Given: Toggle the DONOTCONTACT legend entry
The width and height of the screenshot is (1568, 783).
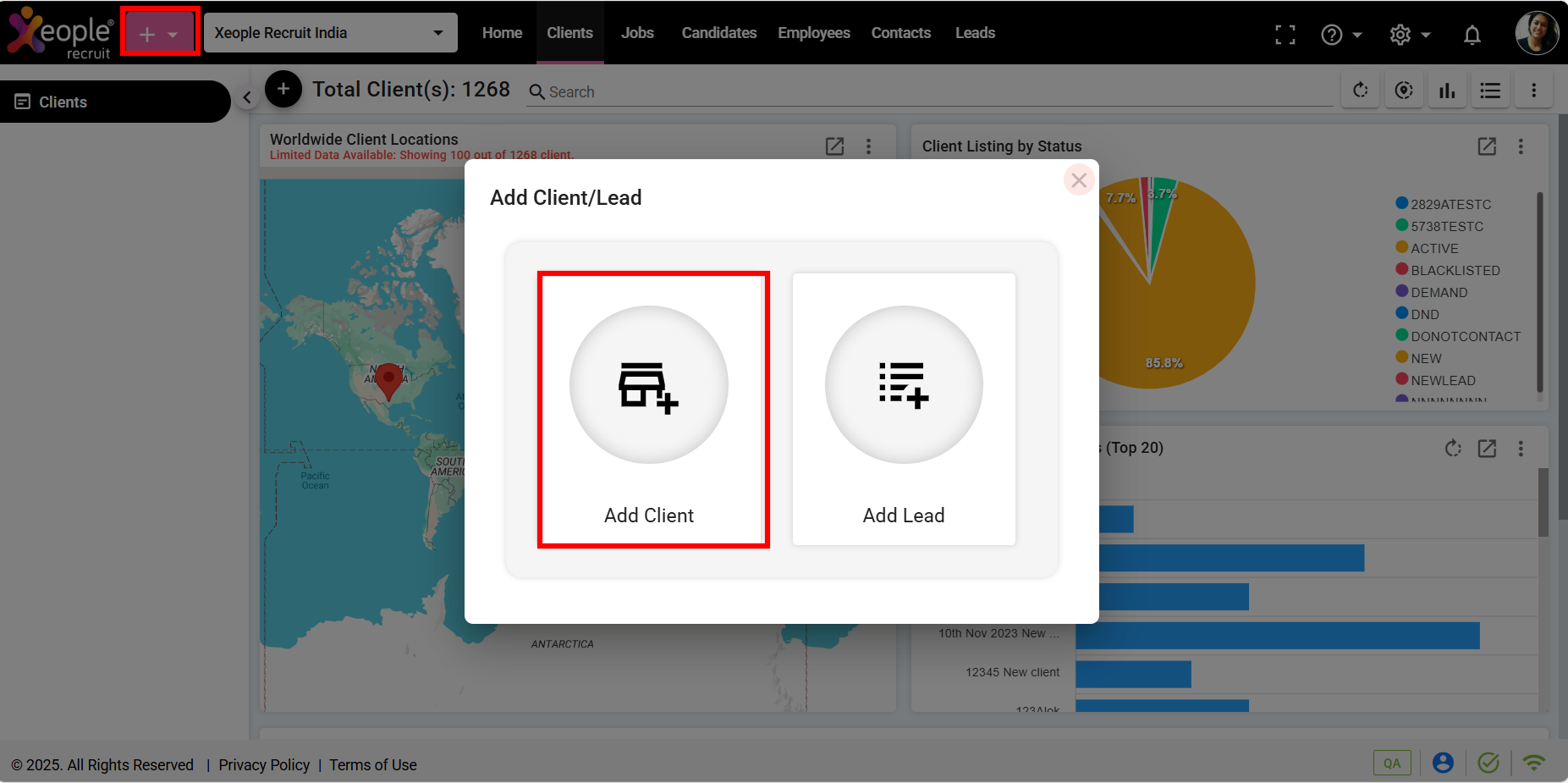Looking at the screenshot, I should point(1458,336).
